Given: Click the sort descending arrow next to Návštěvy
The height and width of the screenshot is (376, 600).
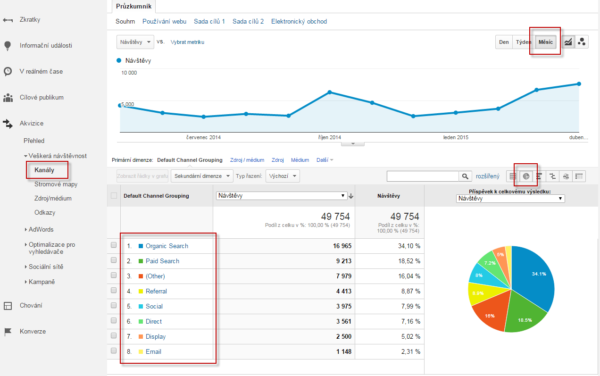Looking at the screenshot, I should pos(351,196).
